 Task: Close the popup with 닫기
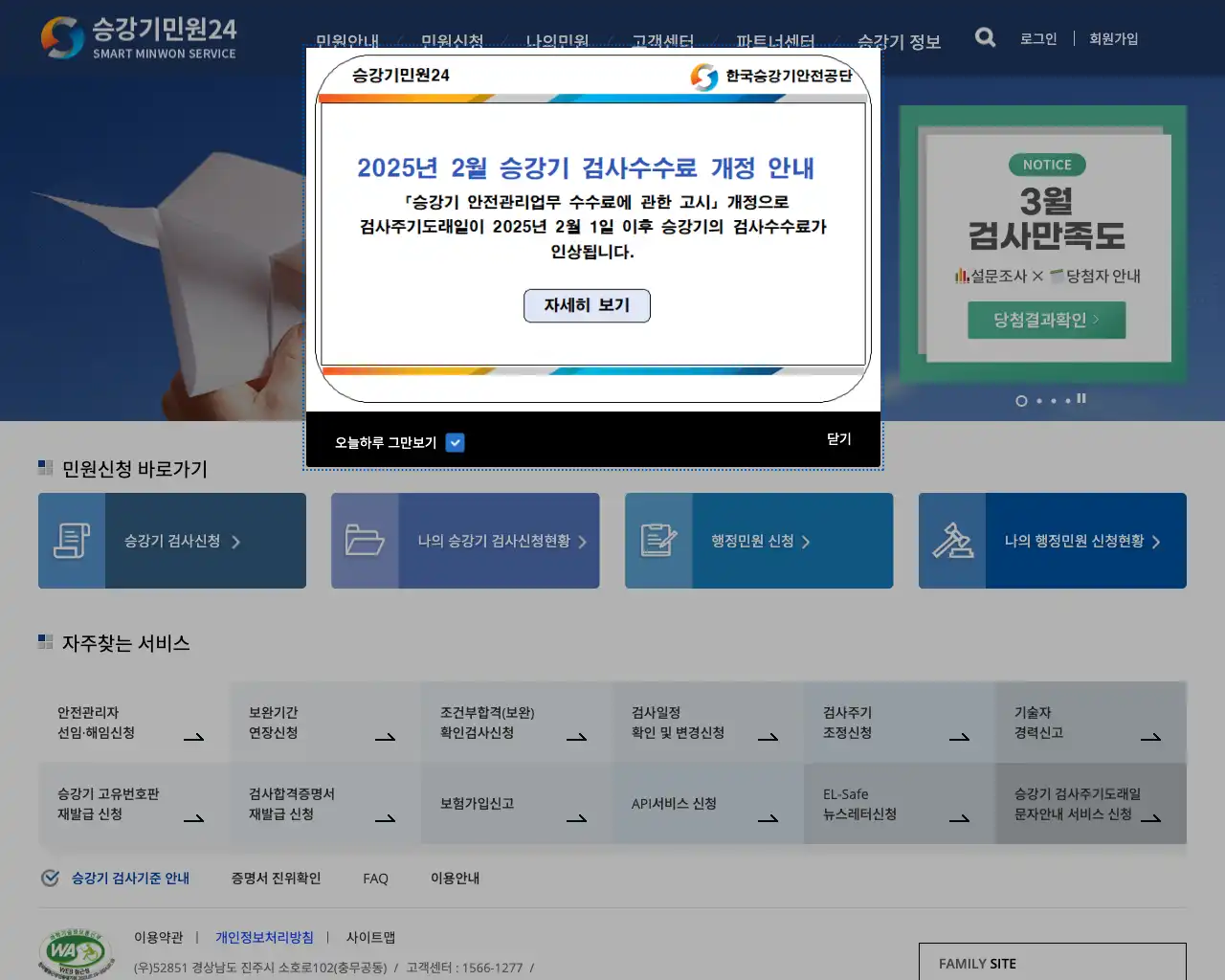point(838,438)
